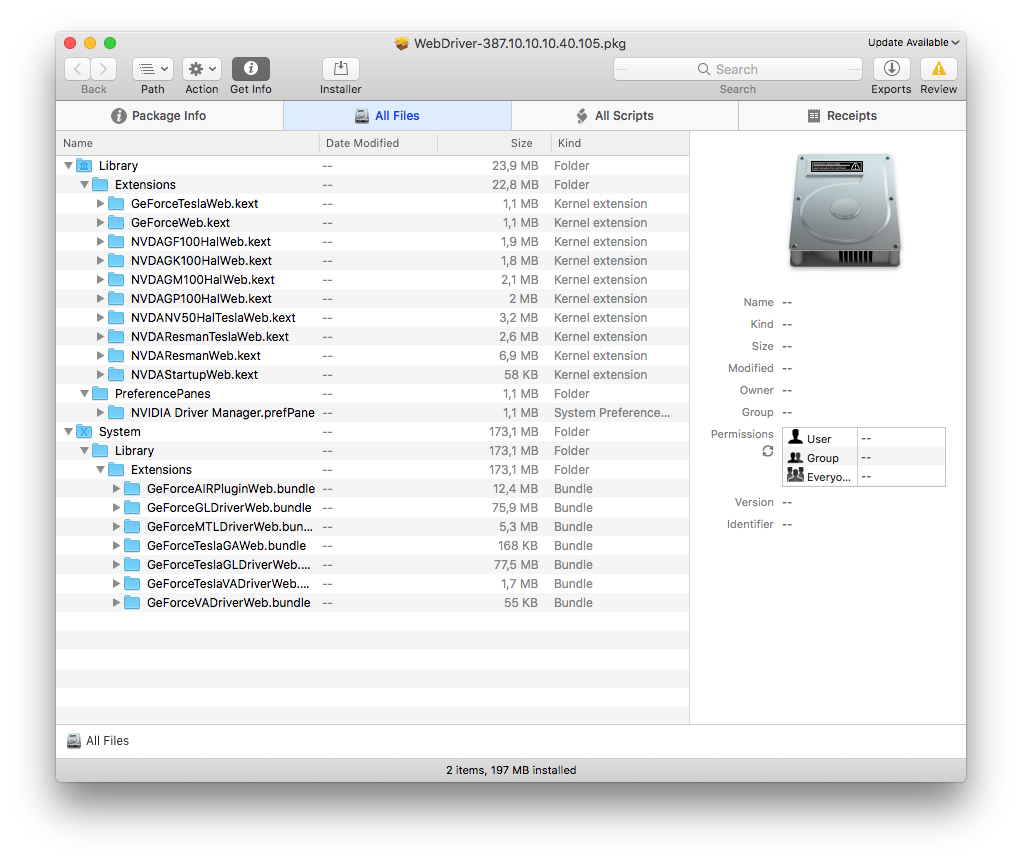The height and width of the screenshot is (862, 1022).
Task: Expand GeForceGLDriverWeb.bundle disclosure triangle
Action: tap(116, 507)
